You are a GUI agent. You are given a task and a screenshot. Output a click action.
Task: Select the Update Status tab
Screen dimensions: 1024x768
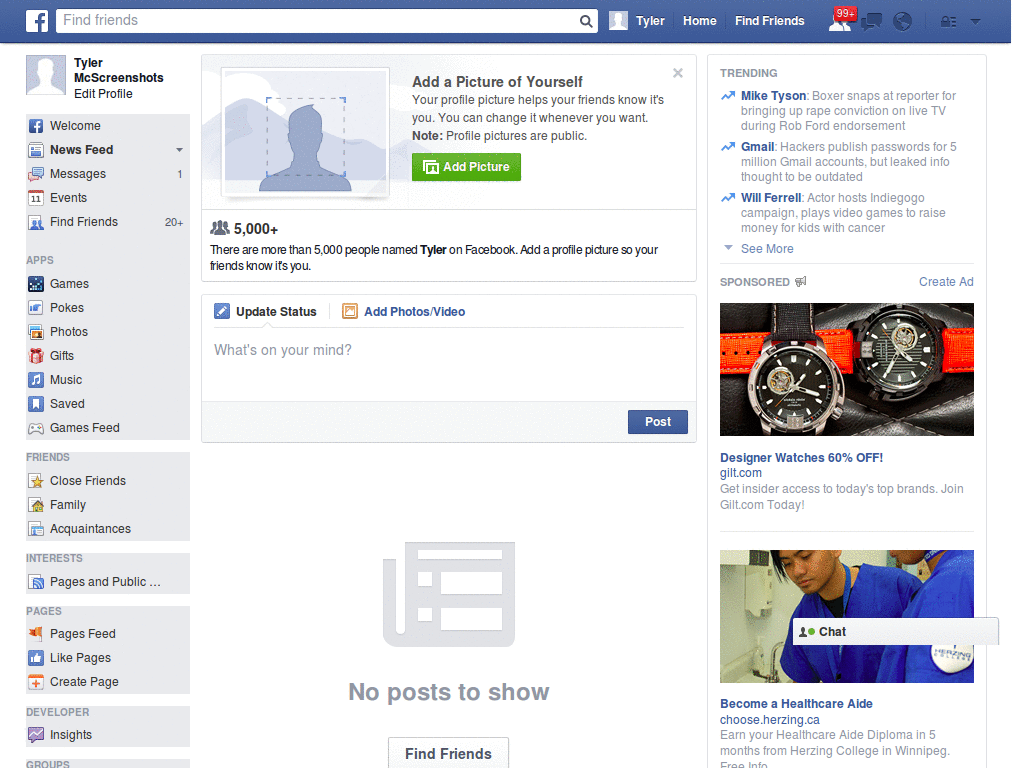[265, 312]
